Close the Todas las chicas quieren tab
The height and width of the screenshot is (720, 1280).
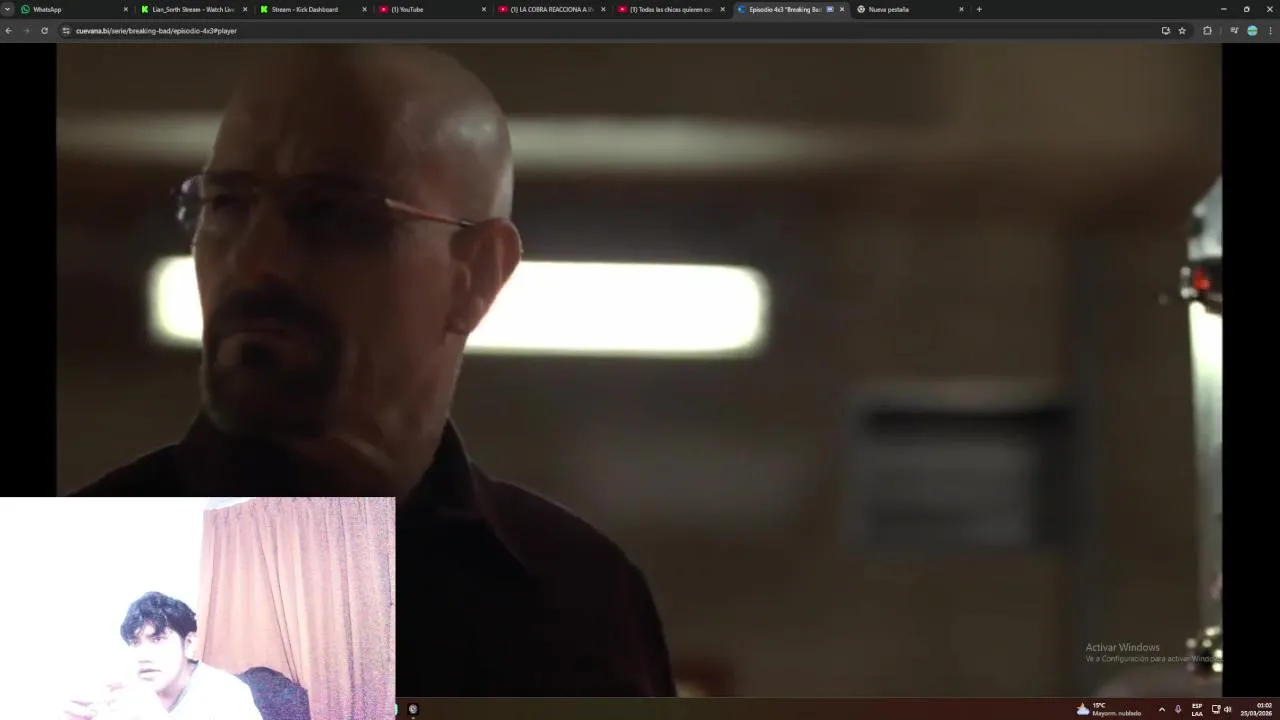[x=722, y=9]
